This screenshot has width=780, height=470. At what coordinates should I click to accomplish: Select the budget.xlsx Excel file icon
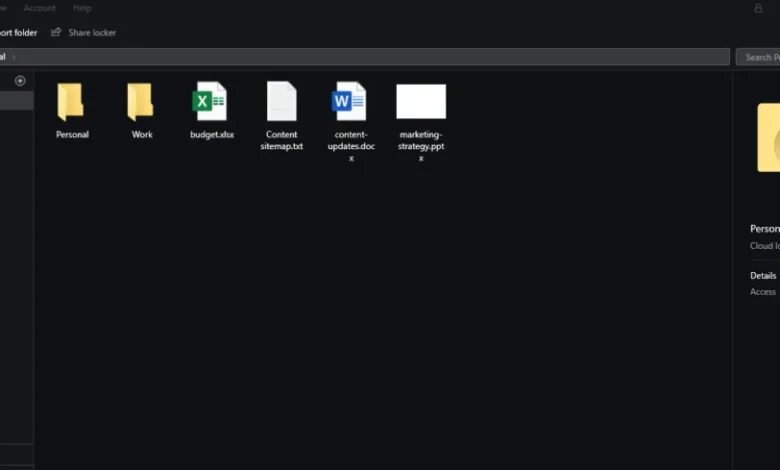pyautogui.click(x=209, y=101)
